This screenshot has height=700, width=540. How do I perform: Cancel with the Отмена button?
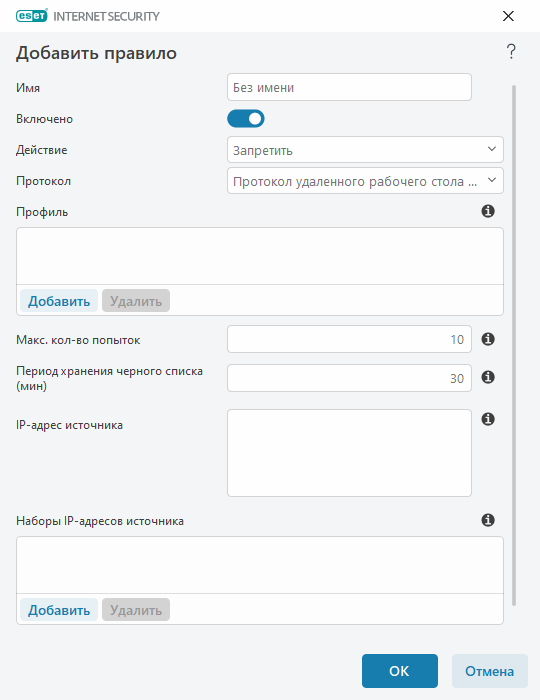490,671
